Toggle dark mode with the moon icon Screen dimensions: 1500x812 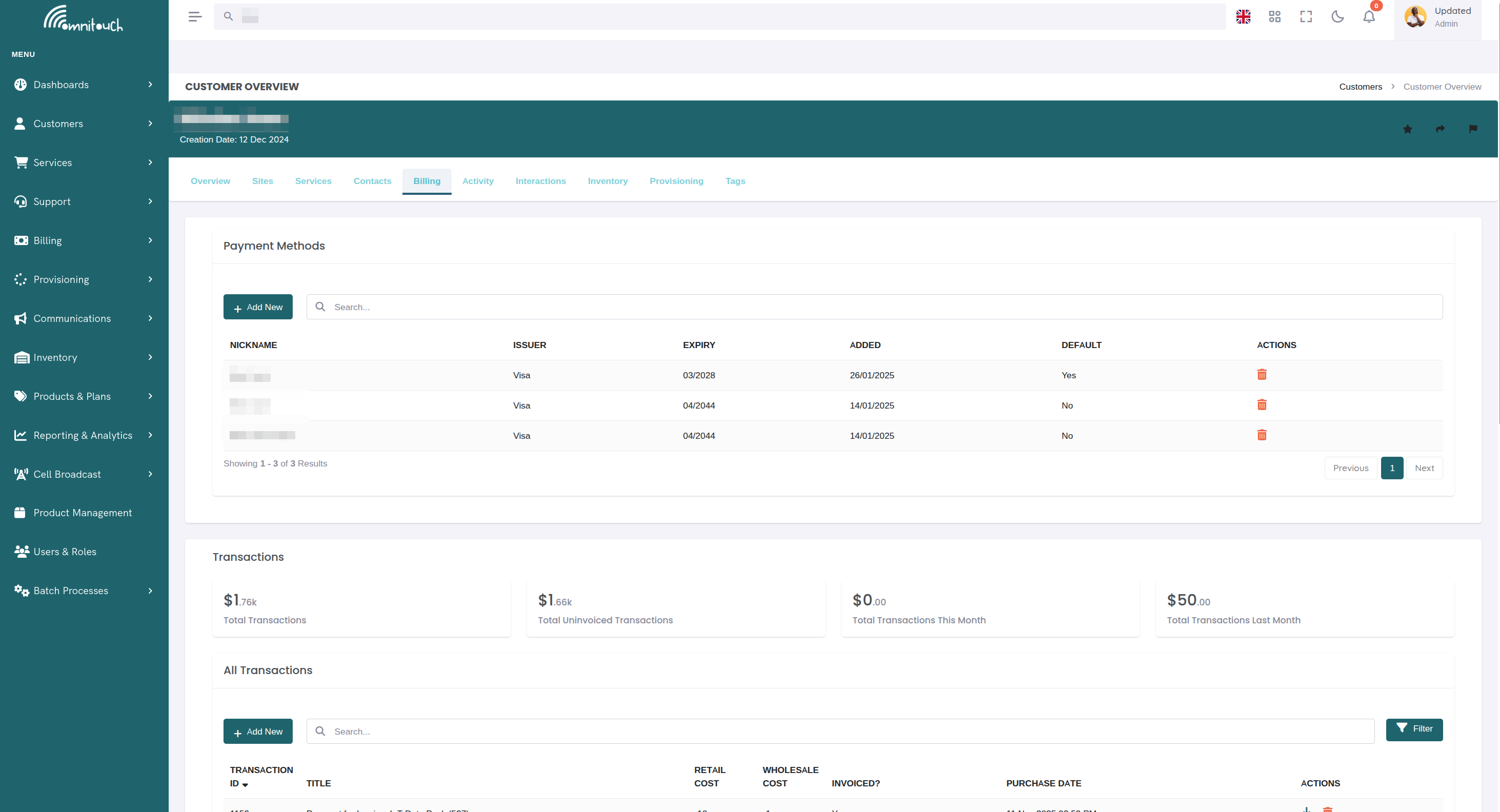(1337, 17)
